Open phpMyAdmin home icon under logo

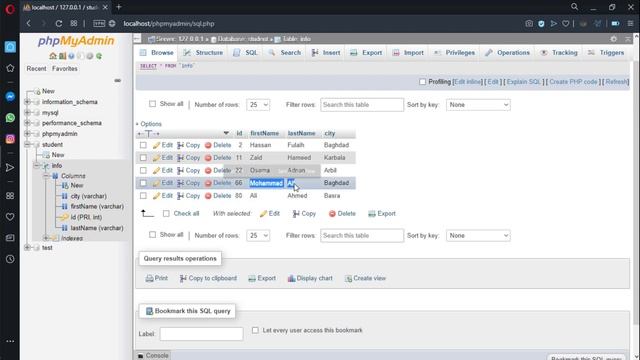point(53,56)
